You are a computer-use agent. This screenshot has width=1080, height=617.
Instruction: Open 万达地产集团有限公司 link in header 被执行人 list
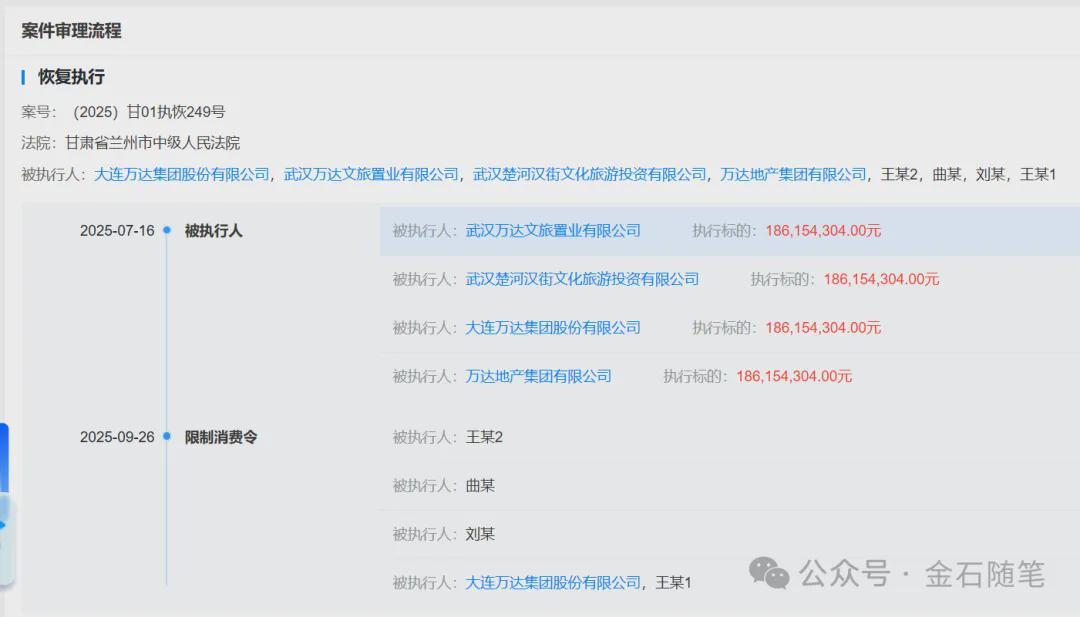[793, 174]
